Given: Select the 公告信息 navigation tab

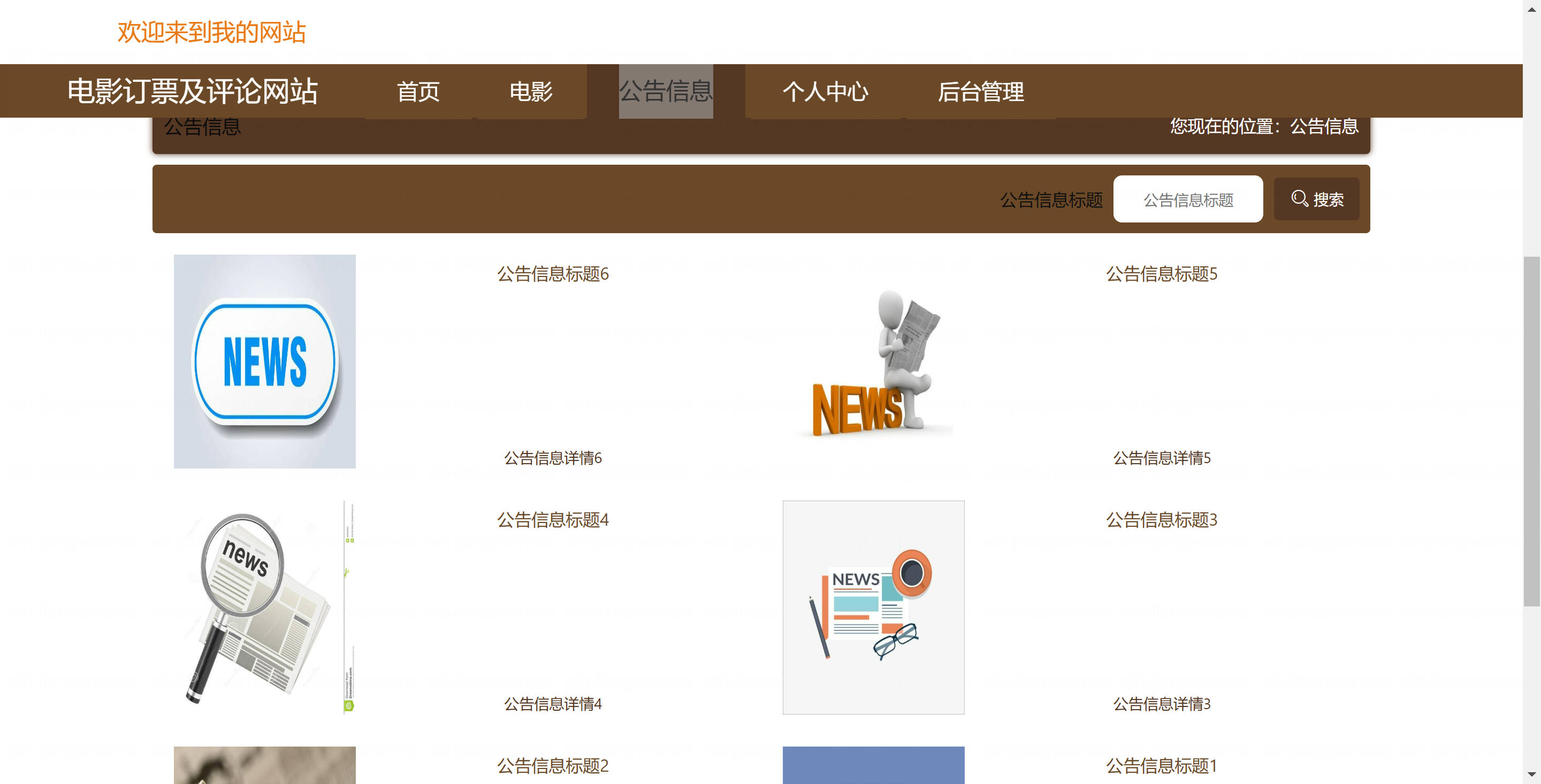Looking at the screenshot, I should point(665,91).
